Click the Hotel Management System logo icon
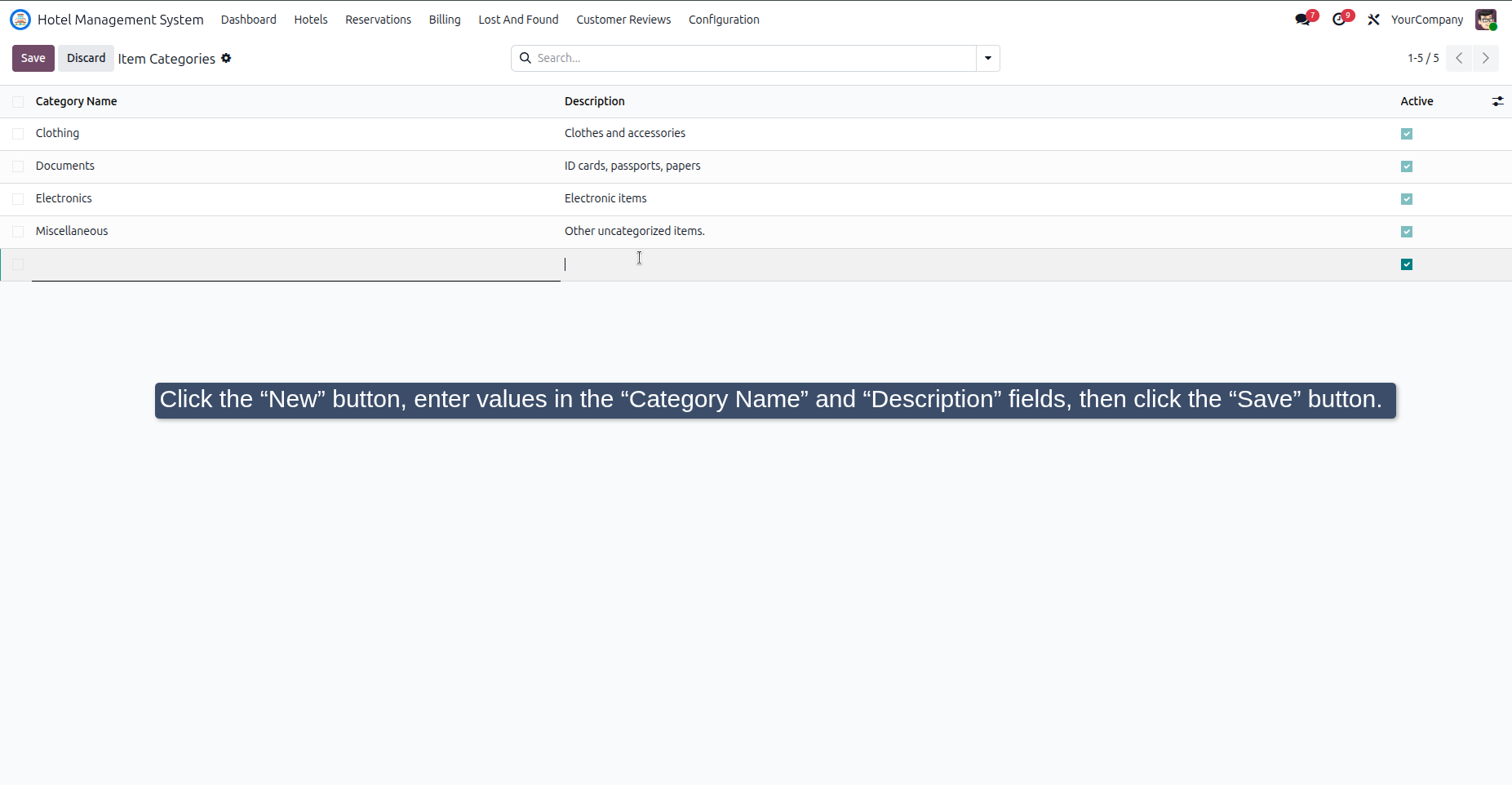The width and height of the screenshot is (1512, 785). tap(20, 20)
